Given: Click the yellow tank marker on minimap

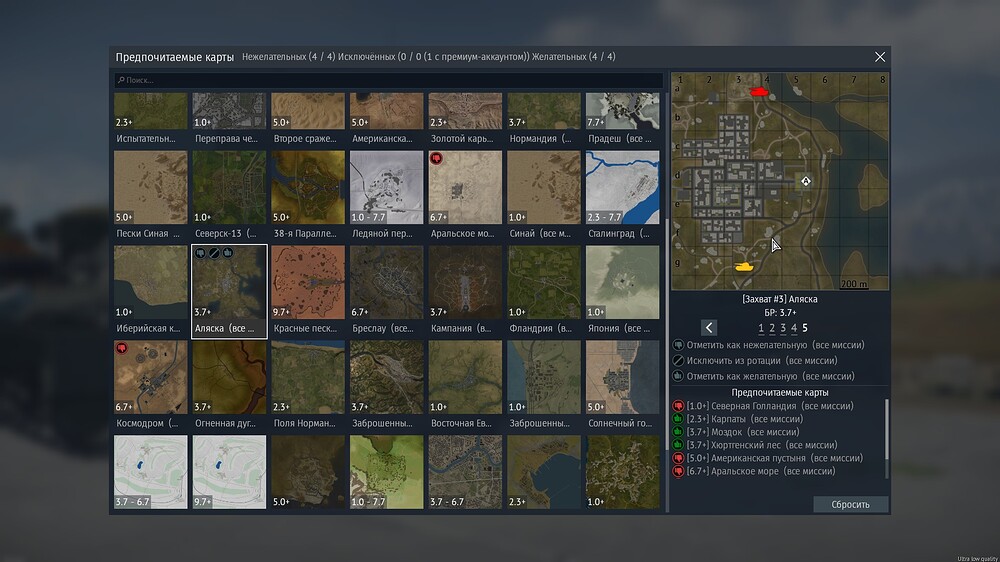Looking at the screenshot, I should tap(744, 267).
